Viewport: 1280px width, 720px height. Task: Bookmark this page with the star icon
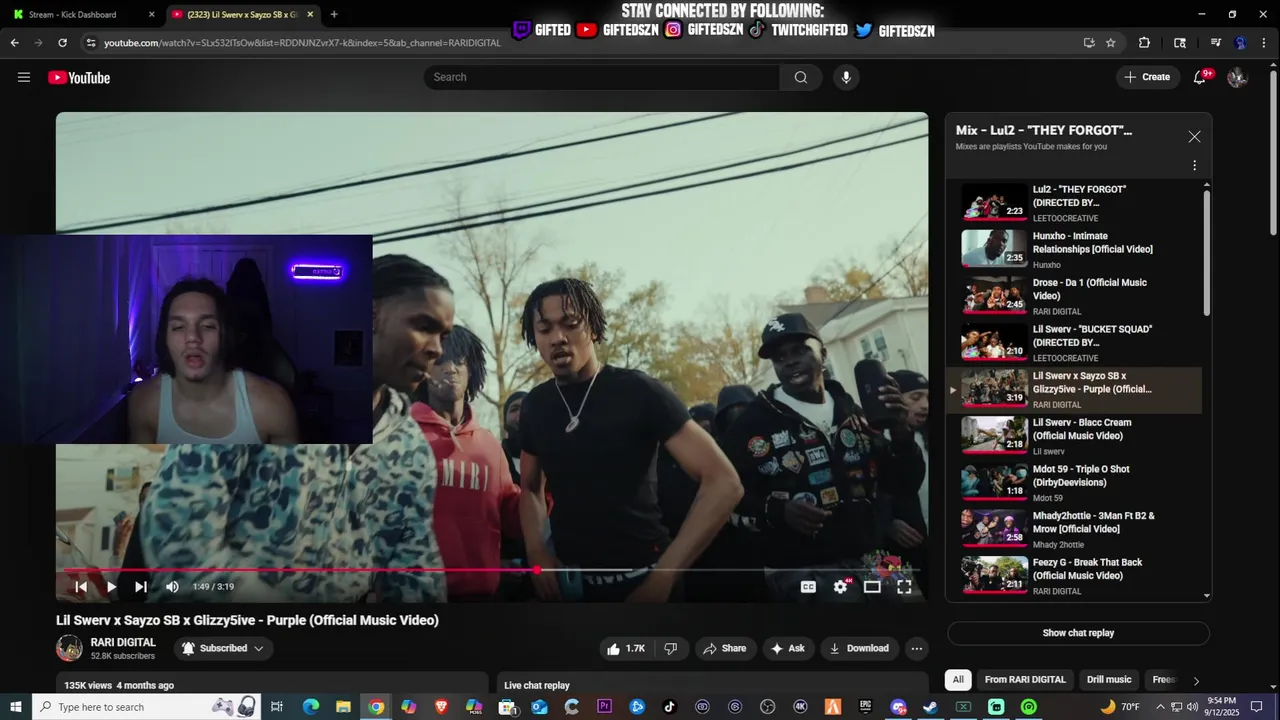(x=1110, y=43)
